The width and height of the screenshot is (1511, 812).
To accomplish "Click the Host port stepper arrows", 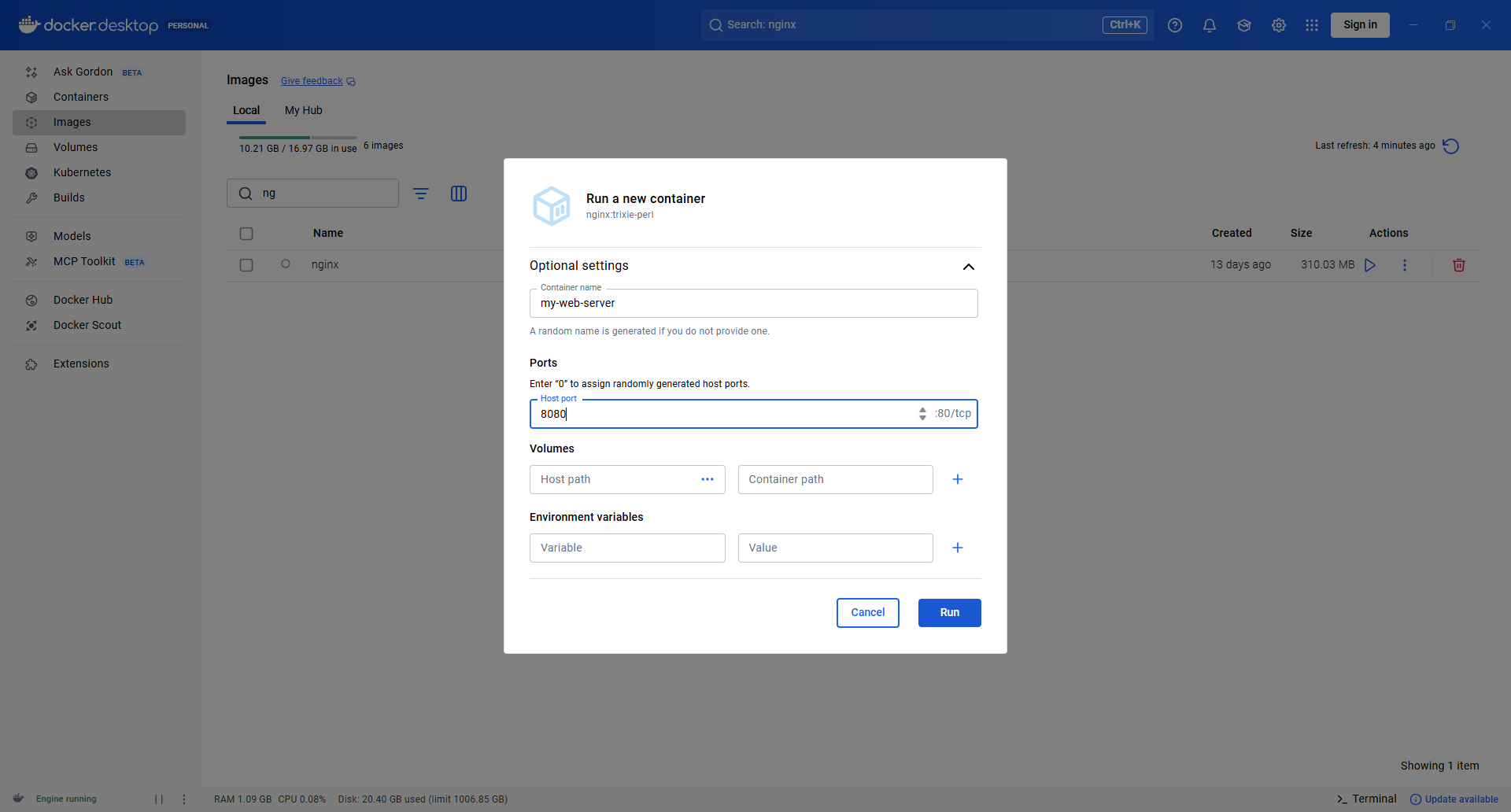I will [x=922, y=414].
